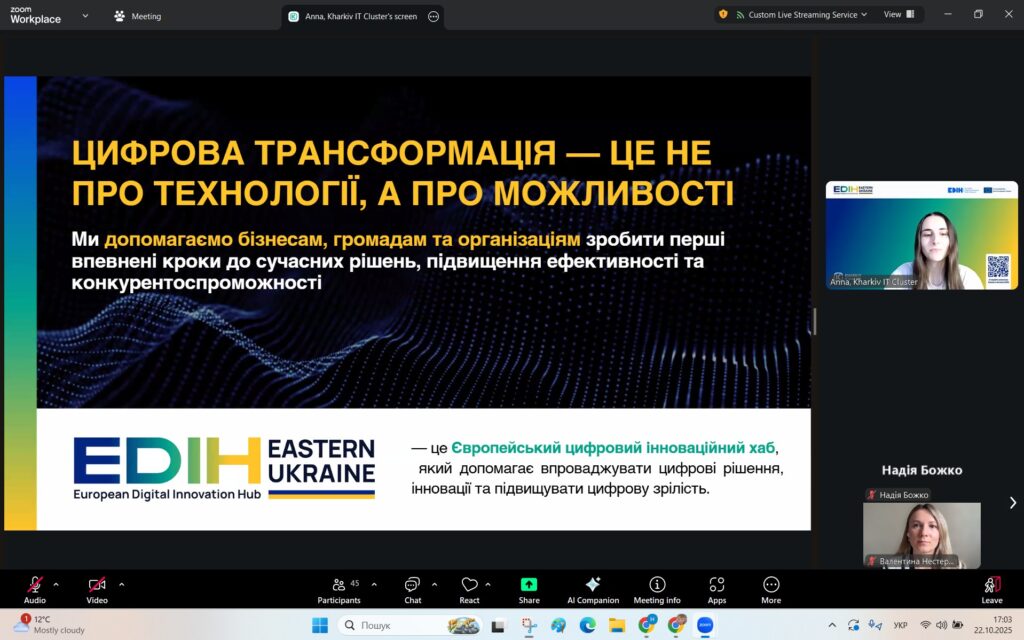1024x640 pixels.
Task: Expand audio options arrow next to Audio
Action: [x=56, y=584]
